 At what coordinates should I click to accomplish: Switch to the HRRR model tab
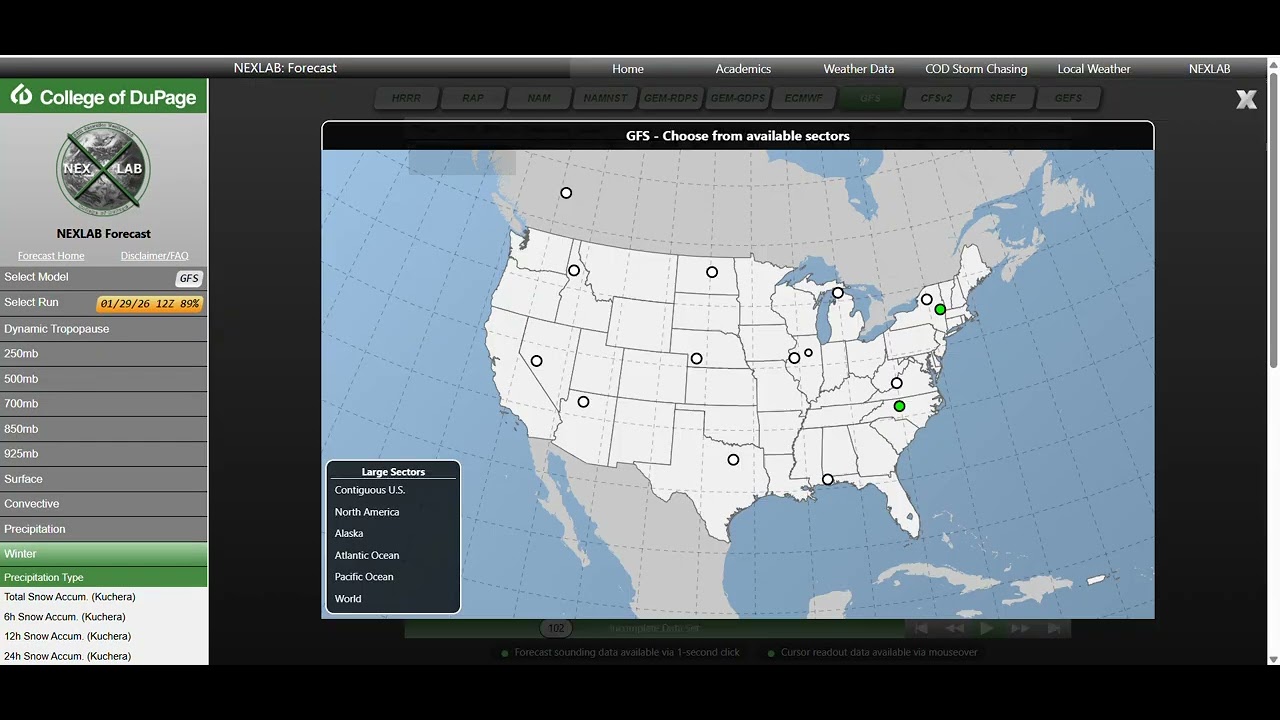coord(407,98)
